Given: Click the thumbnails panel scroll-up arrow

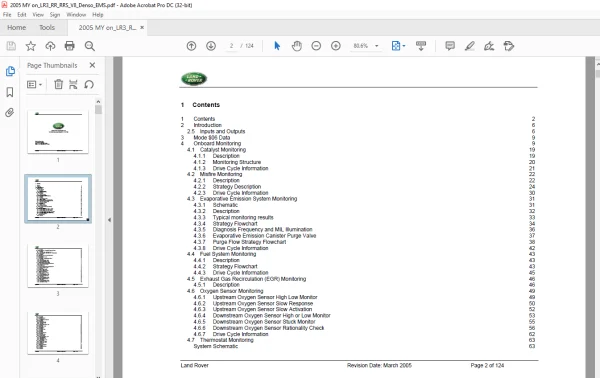Looking at the screenshot, I should [98, 101].
